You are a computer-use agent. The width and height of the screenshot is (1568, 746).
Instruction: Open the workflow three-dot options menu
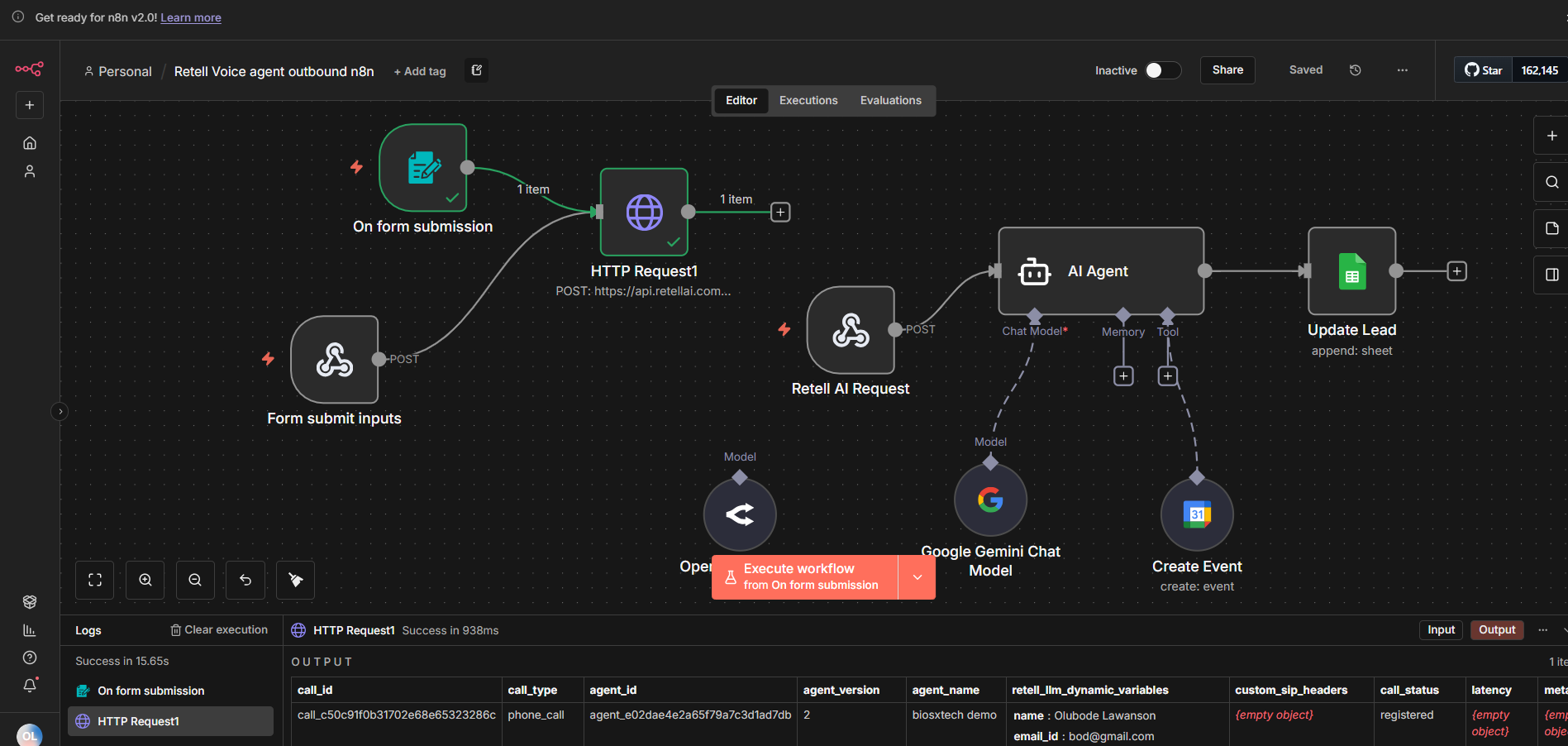pos(1402,70)
